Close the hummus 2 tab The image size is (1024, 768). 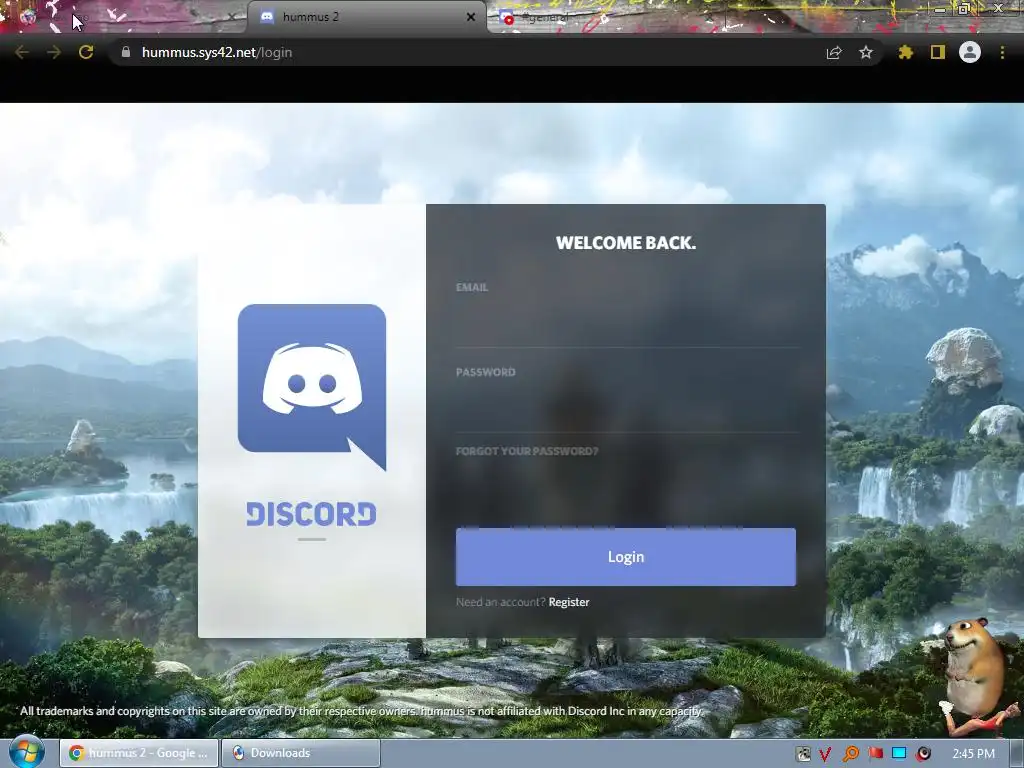coord(471,17)
